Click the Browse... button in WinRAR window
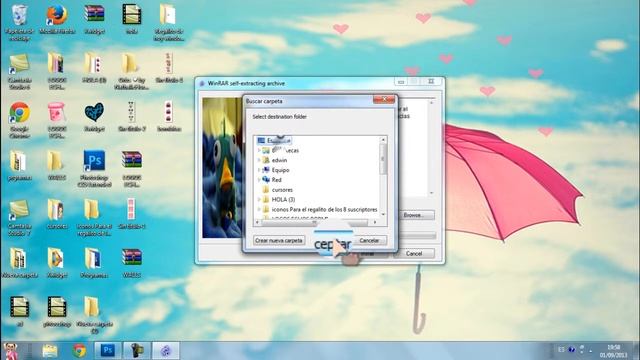 (413, 215)
